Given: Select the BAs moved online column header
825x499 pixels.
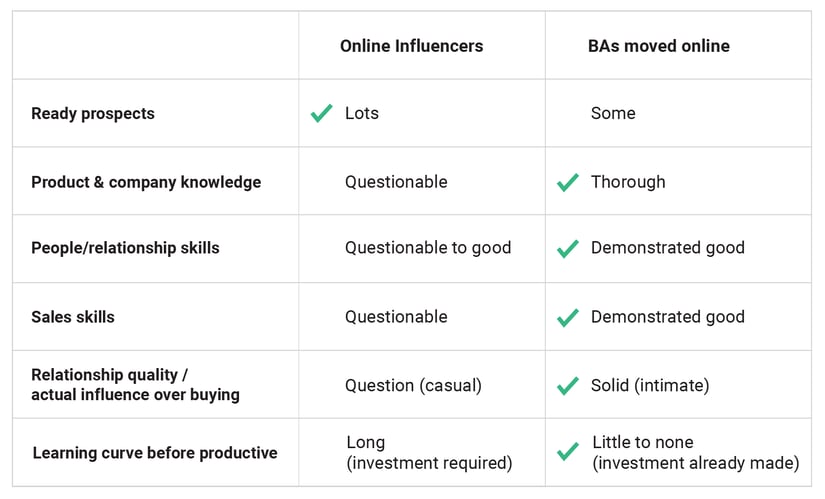Looking at the screenshot, I should [659, 46].
